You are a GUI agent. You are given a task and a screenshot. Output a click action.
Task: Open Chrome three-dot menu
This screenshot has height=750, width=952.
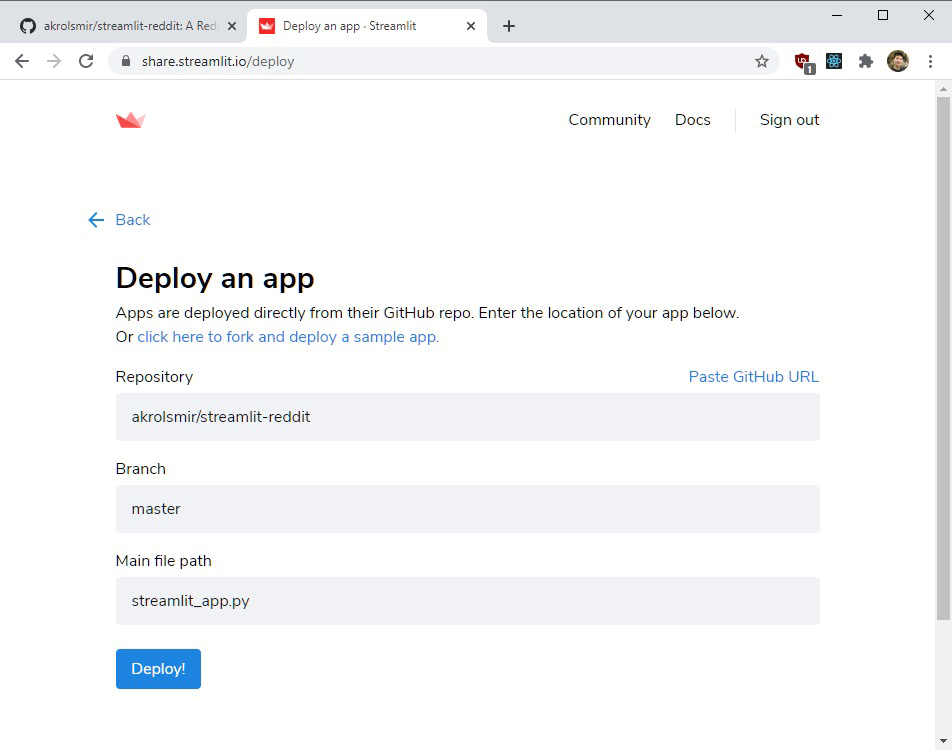(930, 61)
